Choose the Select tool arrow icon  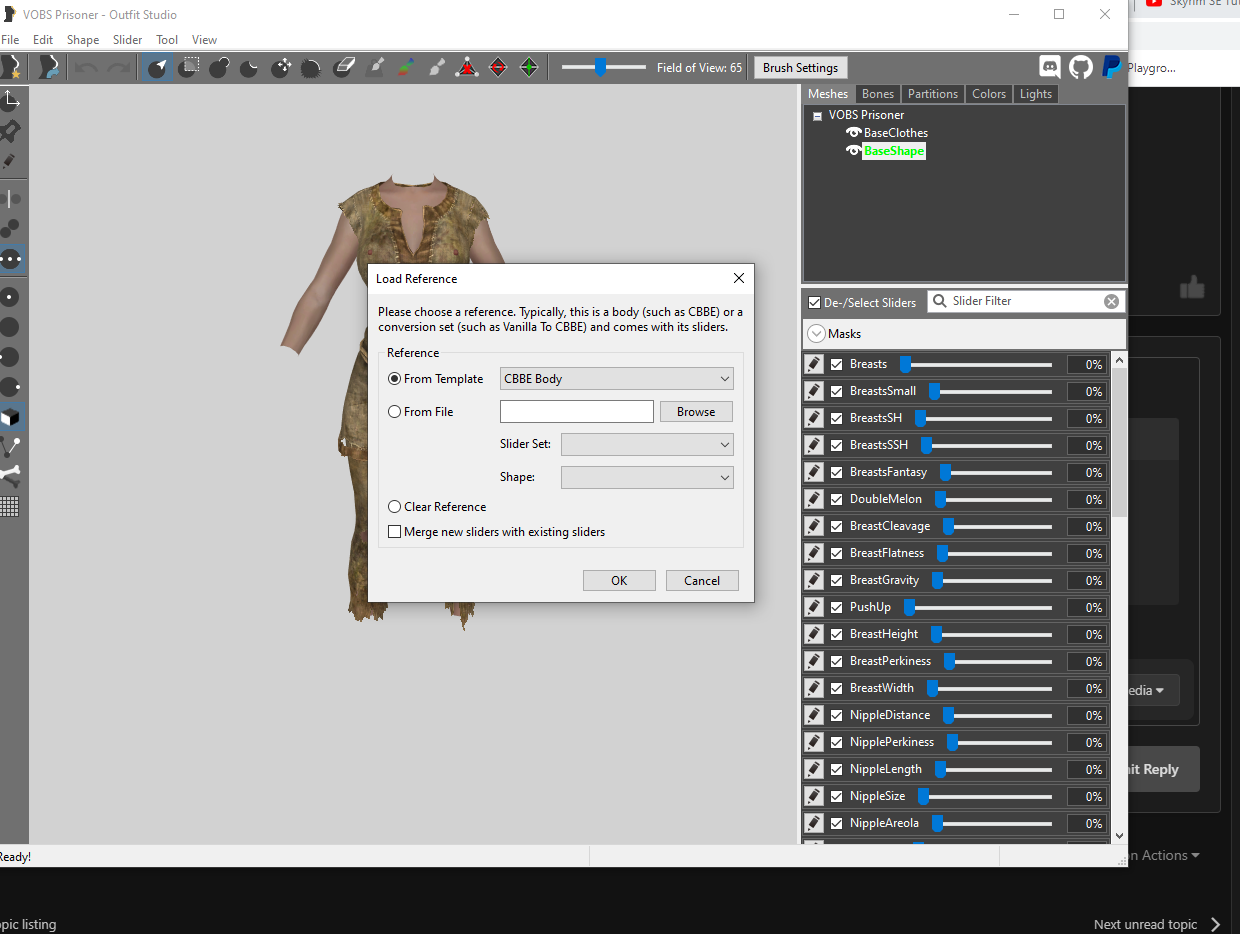(158, 67)
